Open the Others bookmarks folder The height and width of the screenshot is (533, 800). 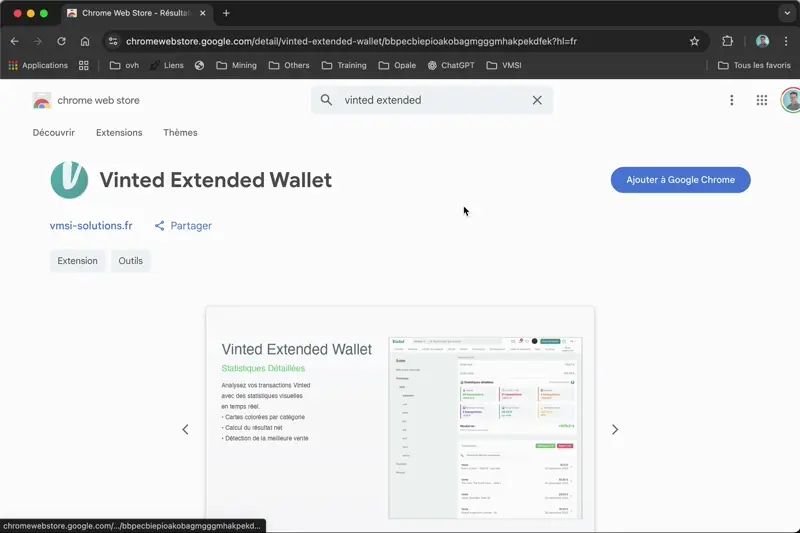[x=289, y=65]
